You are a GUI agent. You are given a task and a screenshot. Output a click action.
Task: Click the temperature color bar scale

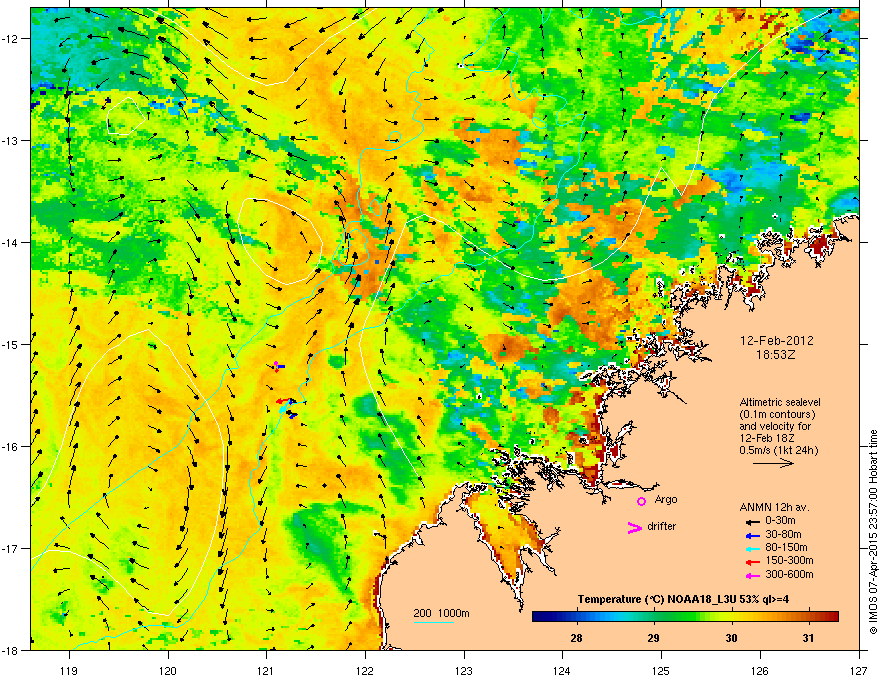pyautogui.click(x=685, y=616)
